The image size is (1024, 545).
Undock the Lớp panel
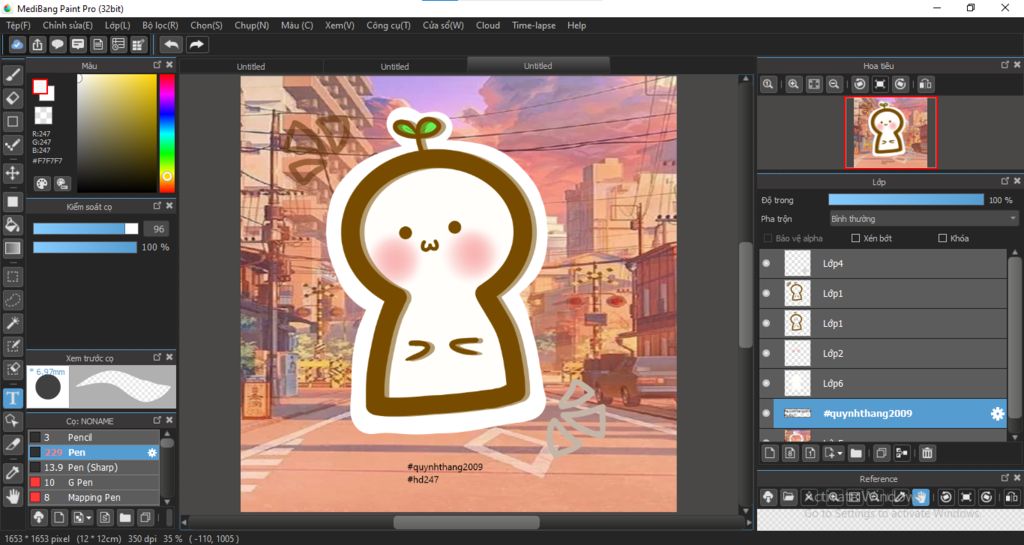1005,181
